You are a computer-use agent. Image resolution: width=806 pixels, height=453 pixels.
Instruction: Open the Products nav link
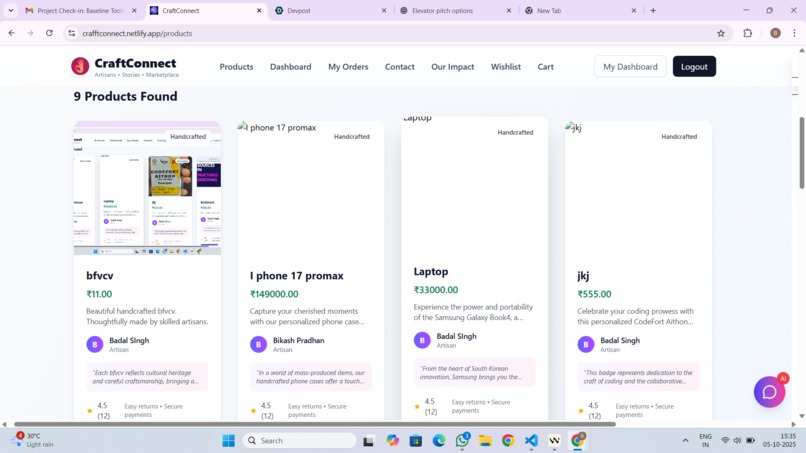coord(236,67)
